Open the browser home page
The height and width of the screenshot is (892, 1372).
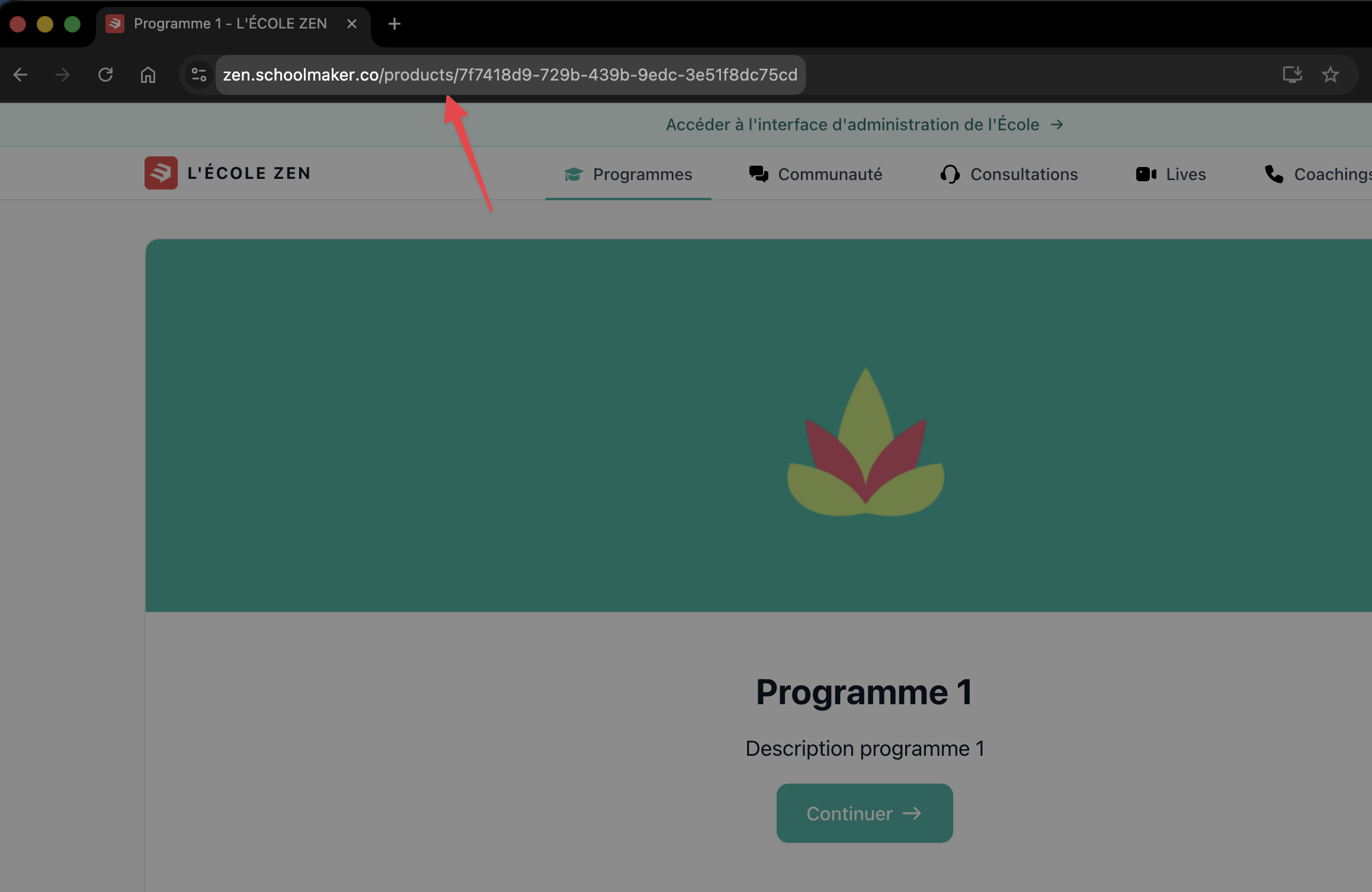(148, 75)
